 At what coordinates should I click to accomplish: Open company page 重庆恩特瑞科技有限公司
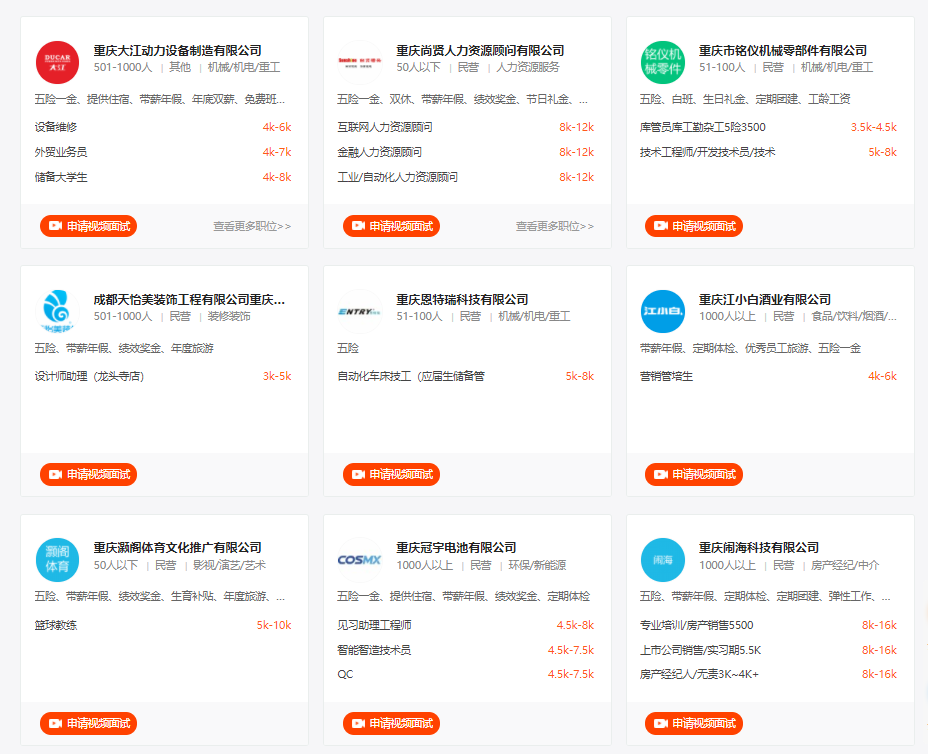[462, 300]
